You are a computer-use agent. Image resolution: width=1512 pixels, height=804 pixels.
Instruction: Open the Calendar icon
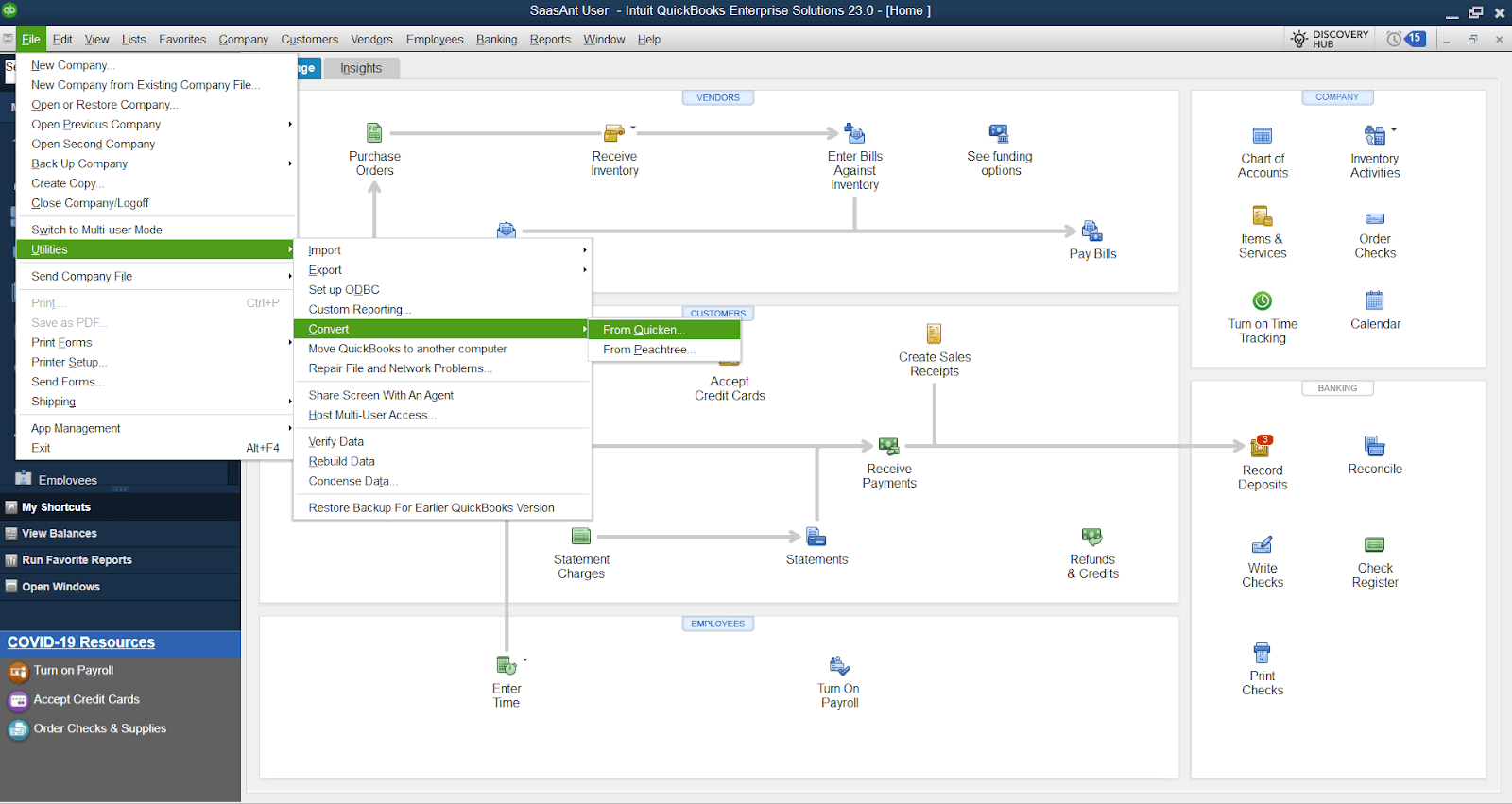click(1375, 301)
